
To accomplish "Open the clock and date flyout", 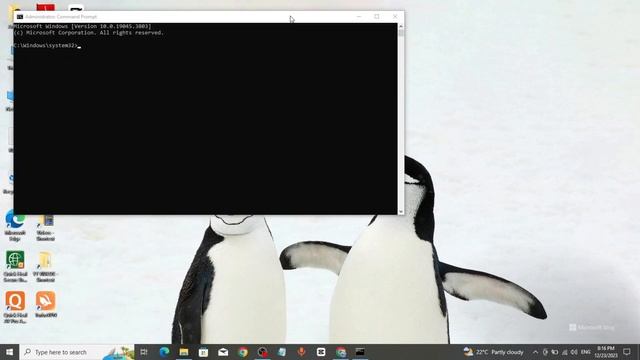I will click(x=606, y=352).
